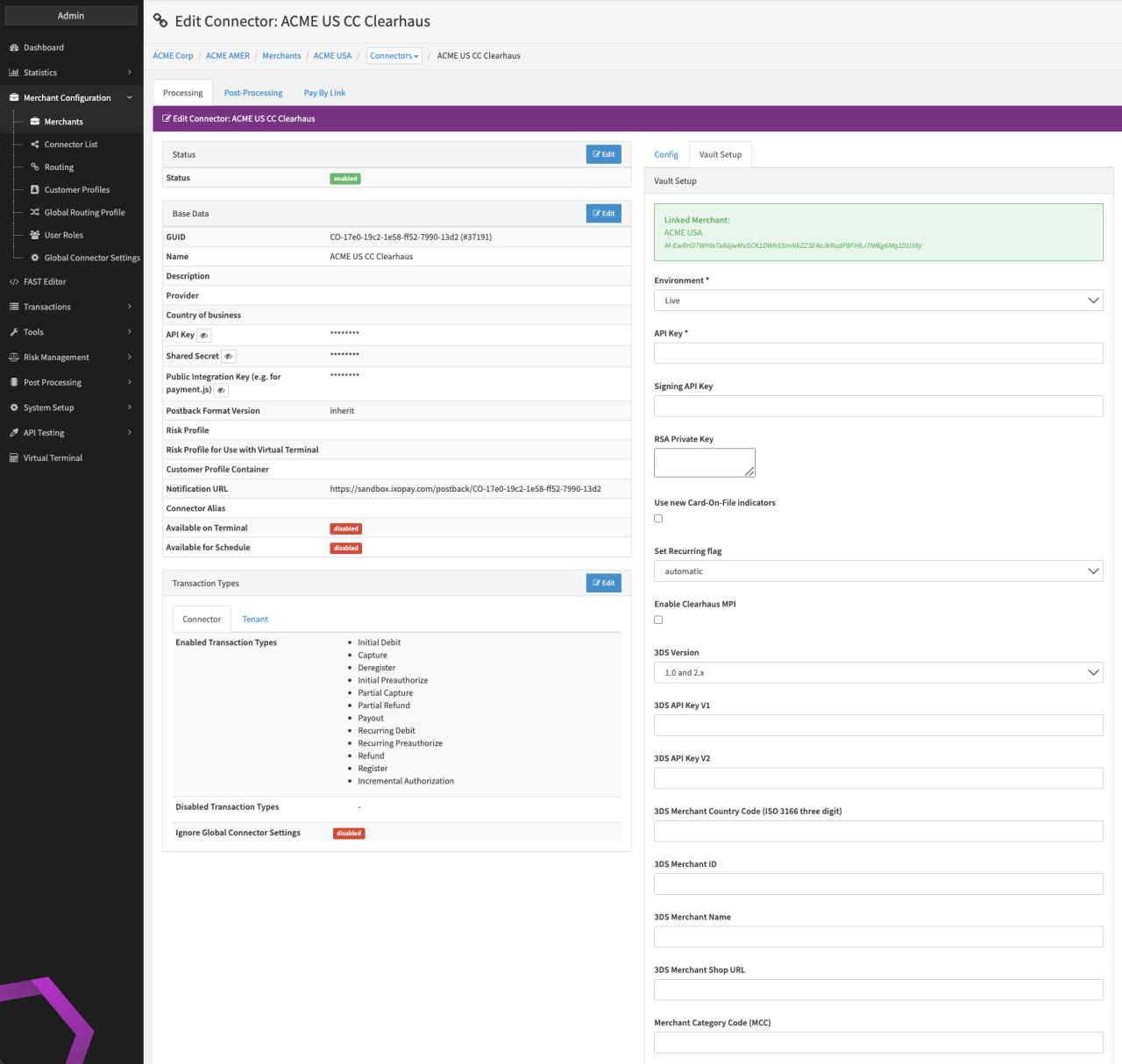The height and width of the screenshot is (1064, 1122).
Task: Click the Dashboard icon in sidebar
Action: tap(14, 47)
